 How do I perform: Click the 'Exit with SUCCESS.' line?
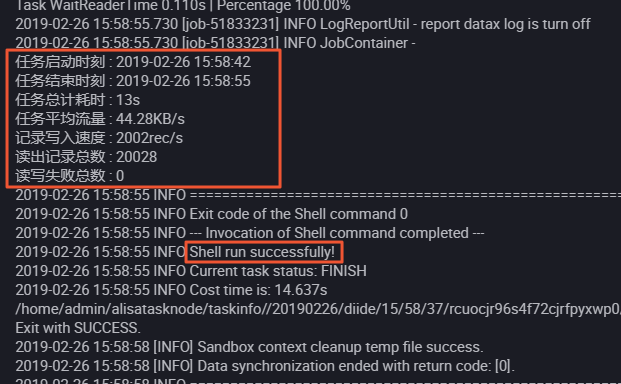78,328
